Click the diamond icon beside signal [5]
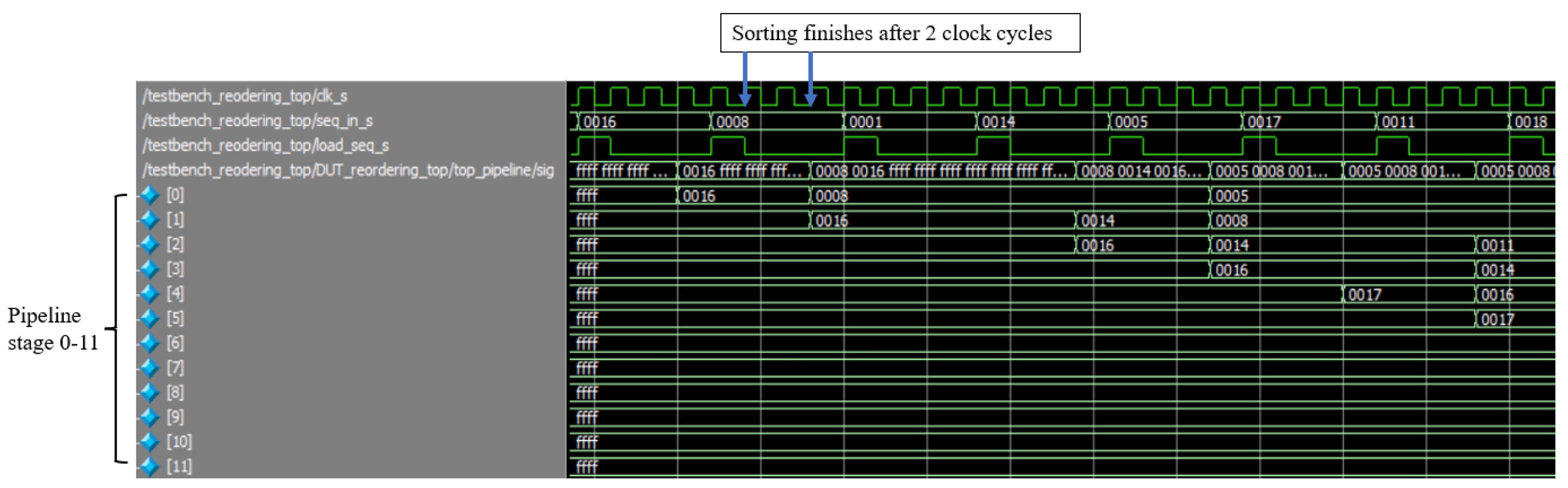This screenshot has width=1568, height=488. click(x=149, y=318)
